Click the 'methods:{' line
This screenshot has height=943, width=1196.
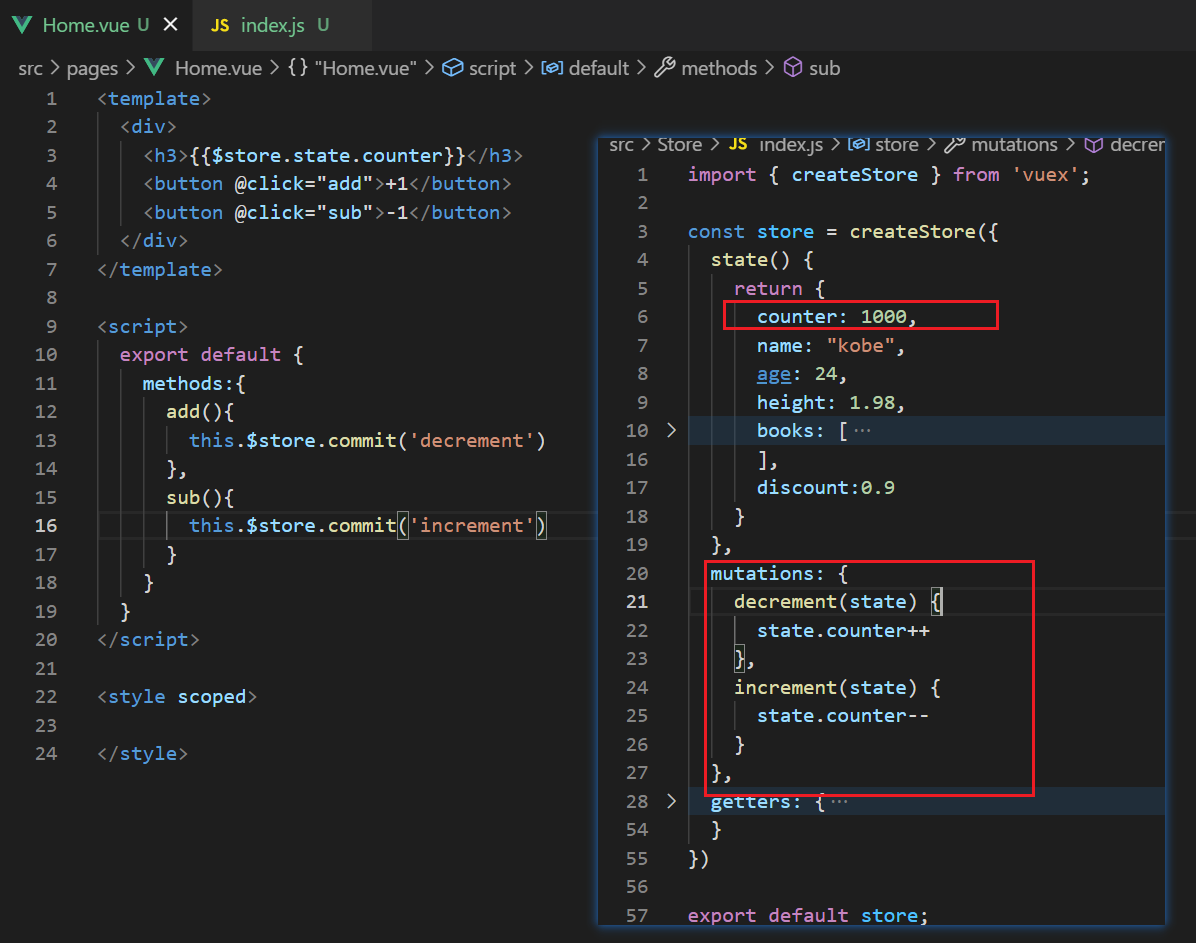(194, 384)
